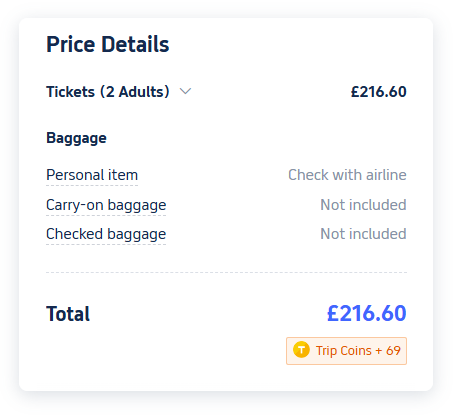Image resolution: width=457 pixels, height=417 pixels.
Task: Click Not included beside Carry-on baggage
Action: pyautogui.click(x=363, y=205)
